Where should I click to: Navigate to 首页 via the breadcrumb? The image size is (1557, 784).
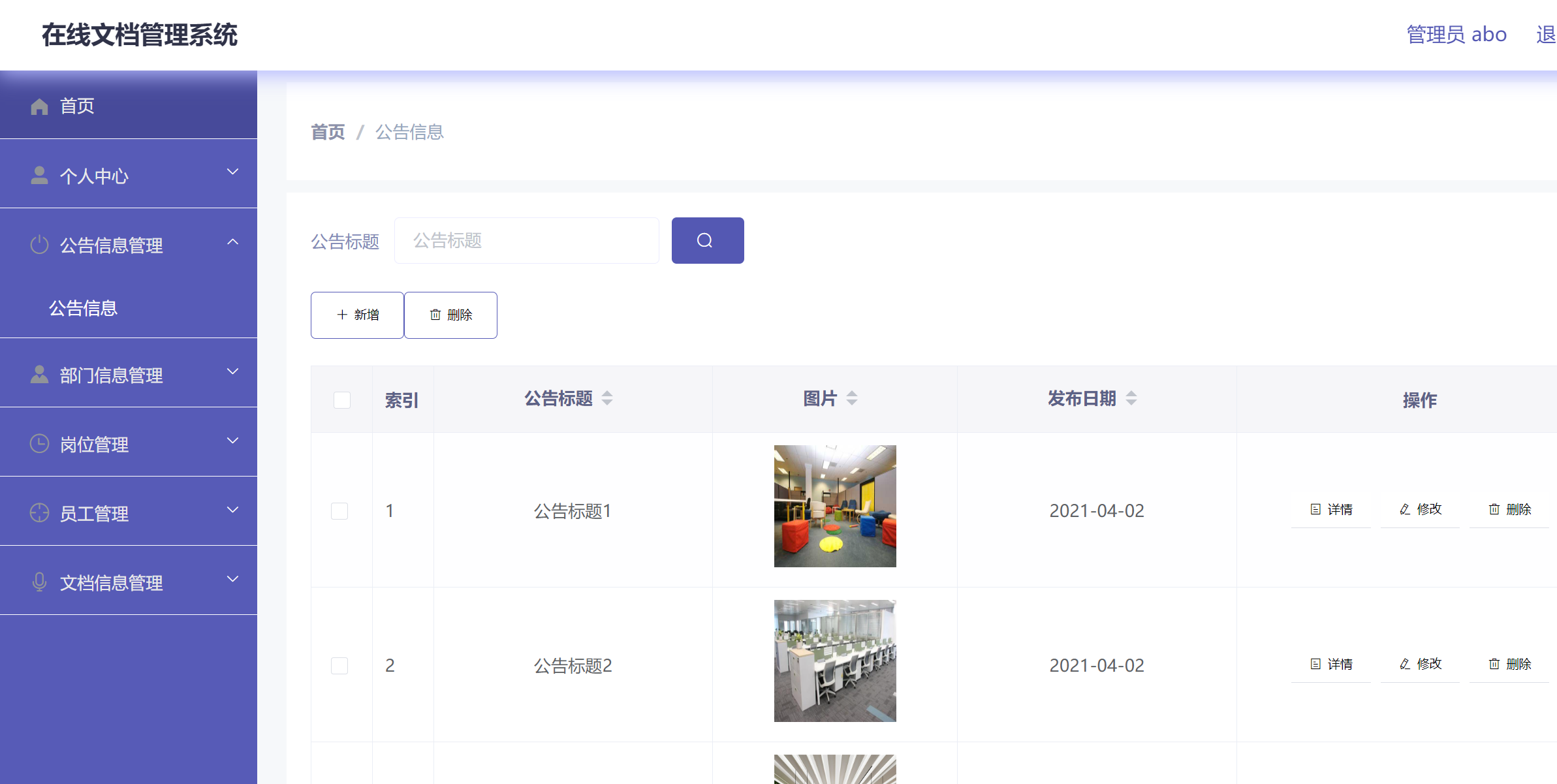(x=327, y=133)
